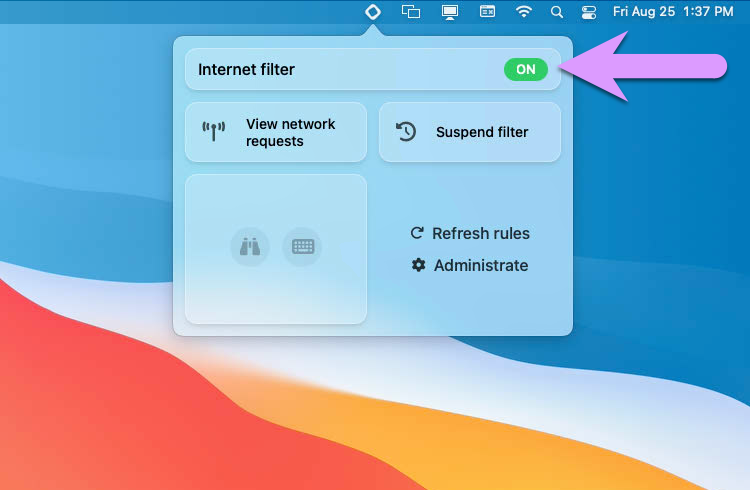Click the Internet filter label
Image resolution: width=750 pixels, height=490 pixels.
(x=246, y=69)
